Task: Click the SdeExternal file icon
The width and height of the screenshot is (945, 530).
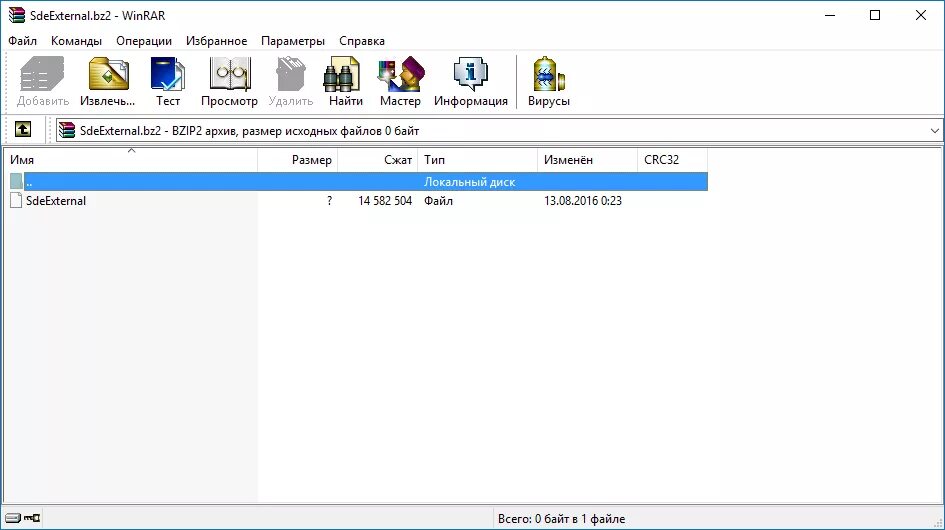Action: [16, 201]
